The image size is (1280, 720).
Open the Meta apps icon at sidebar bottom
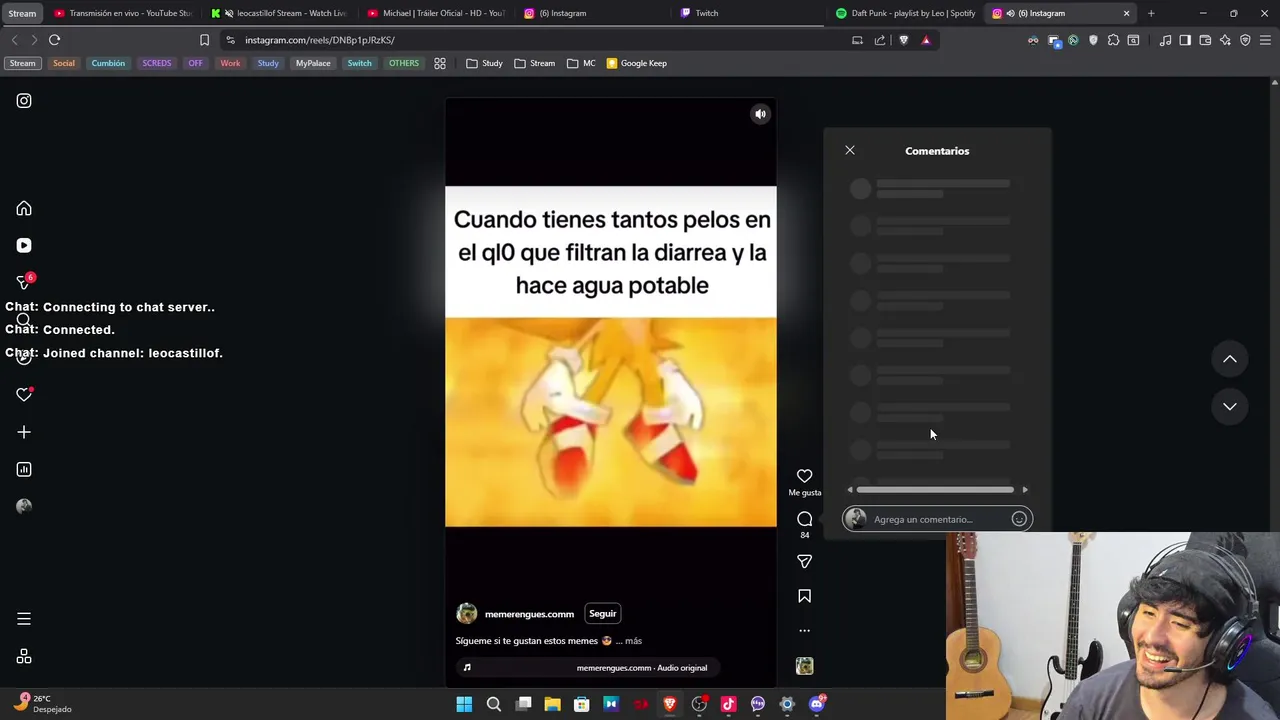(24, 656)
